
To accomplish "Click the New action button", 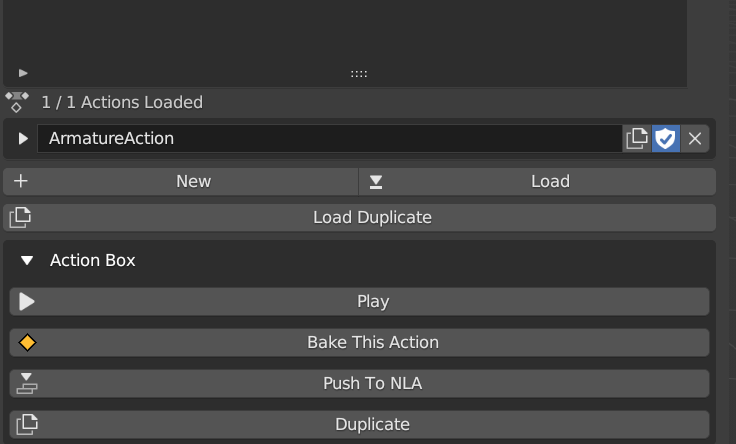I will 192,181.
